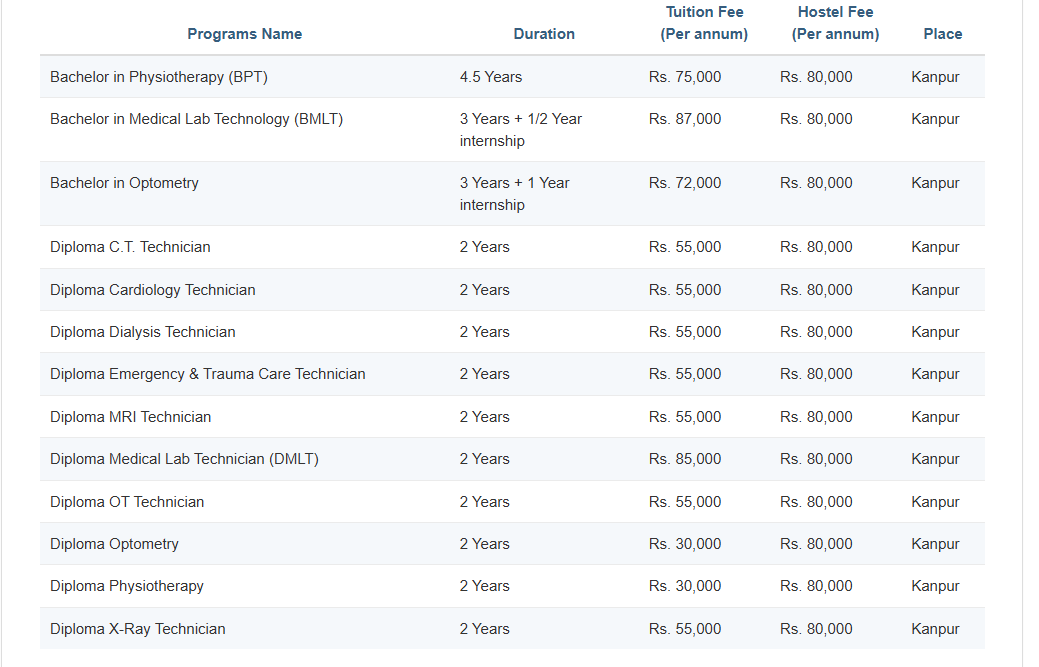Viewport: 1039px width, 667px height.
Task: Select Diploma X-Ray Technician program
Action: (138, 629)
